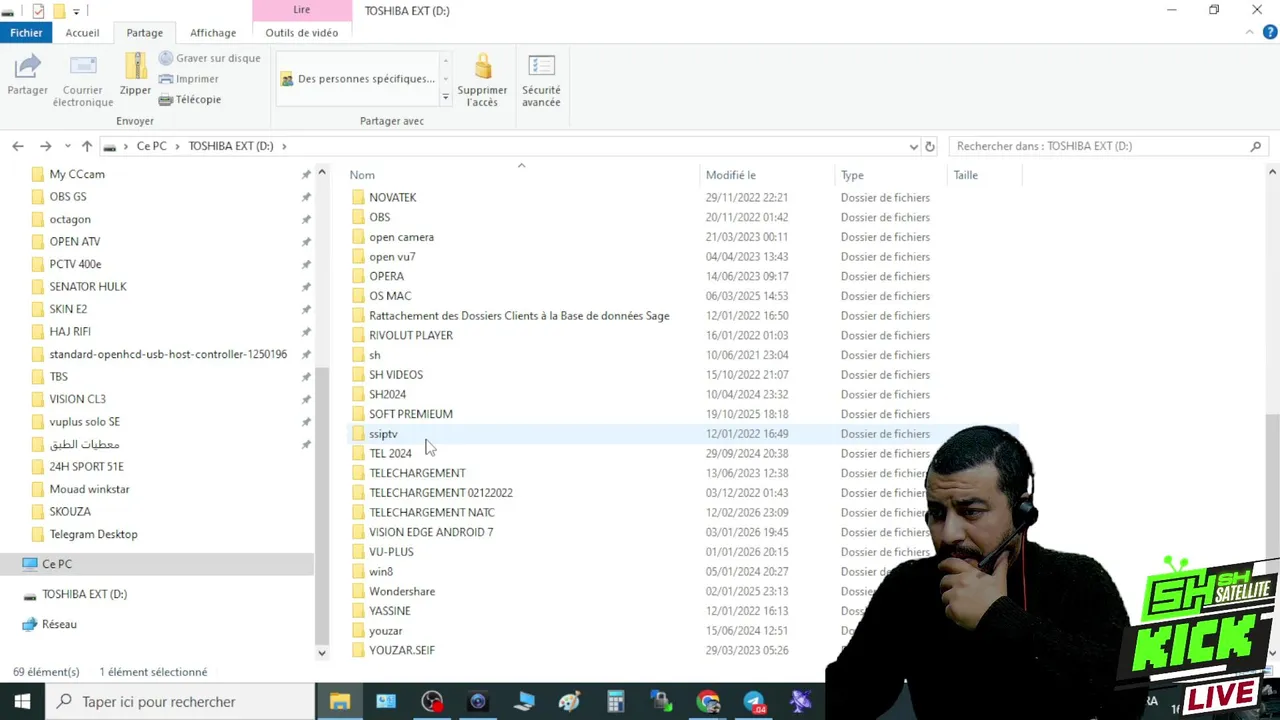Expand the Partager avec gallery list
This screenshot has width=1280, height=720.
[445, 97]
